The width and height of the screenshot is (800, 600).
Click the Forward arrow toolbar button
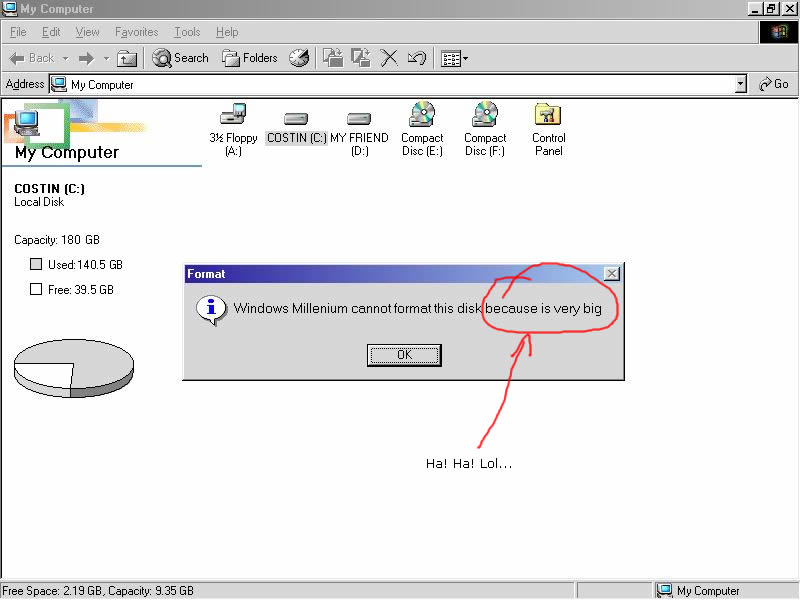(x=86, y=59)
